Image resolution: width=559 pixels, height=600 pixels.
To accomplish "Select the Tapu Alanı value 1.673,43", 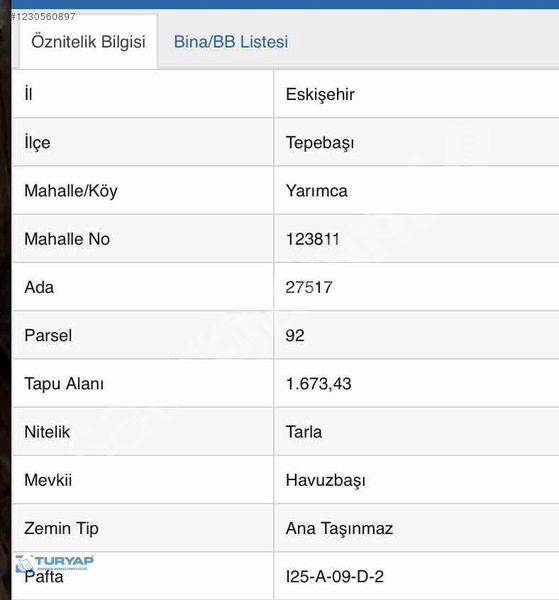I will 318,384.
